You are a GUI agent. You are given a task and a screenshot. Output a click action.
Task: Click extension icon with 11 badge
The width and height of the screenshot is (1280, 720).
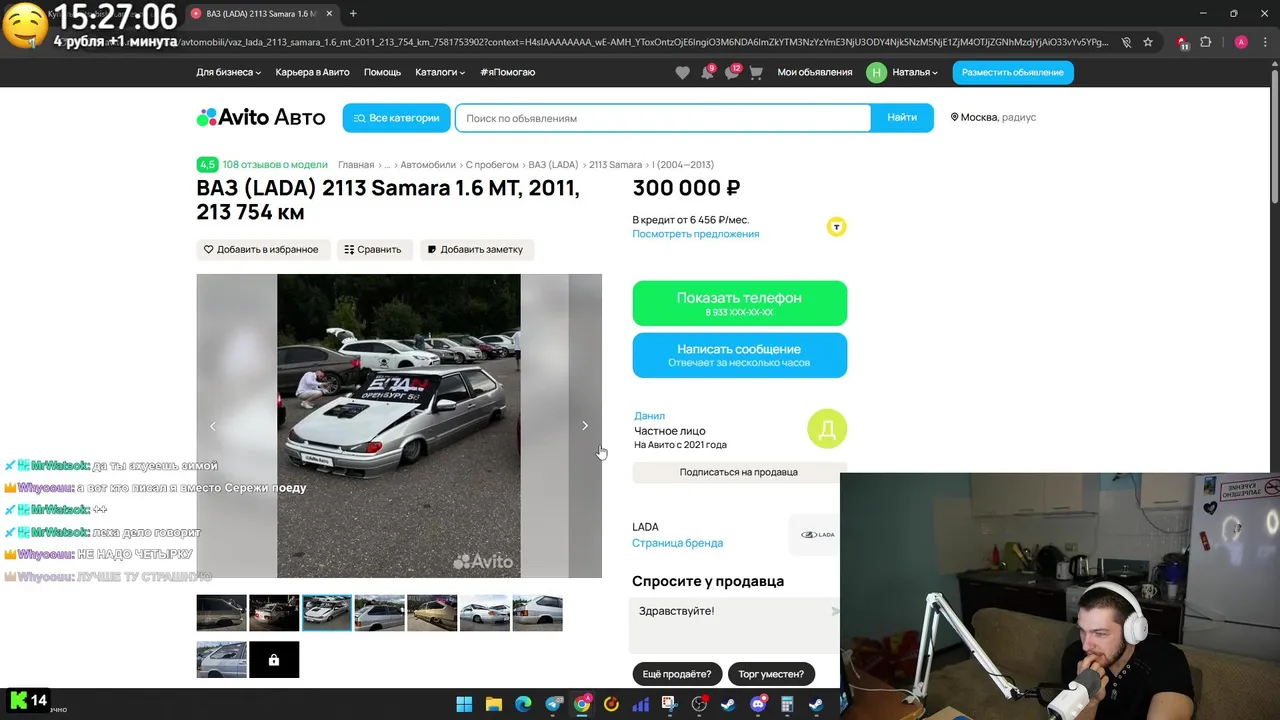point(1182,42)
